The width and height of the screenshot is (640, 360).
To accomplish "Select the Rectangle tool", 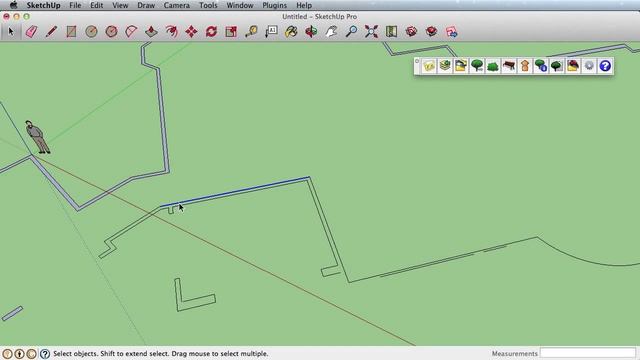I will [x=71, y=31].
